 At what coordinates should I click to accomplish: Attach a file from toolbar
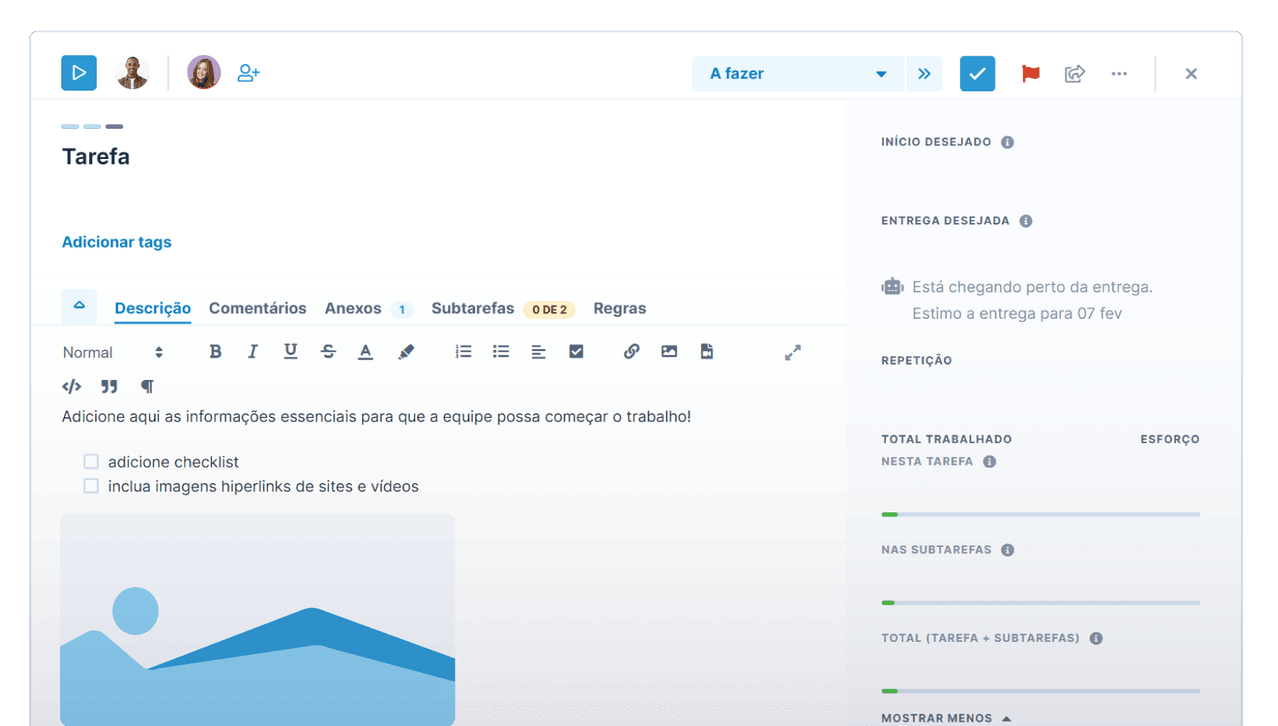coord(707,352)
